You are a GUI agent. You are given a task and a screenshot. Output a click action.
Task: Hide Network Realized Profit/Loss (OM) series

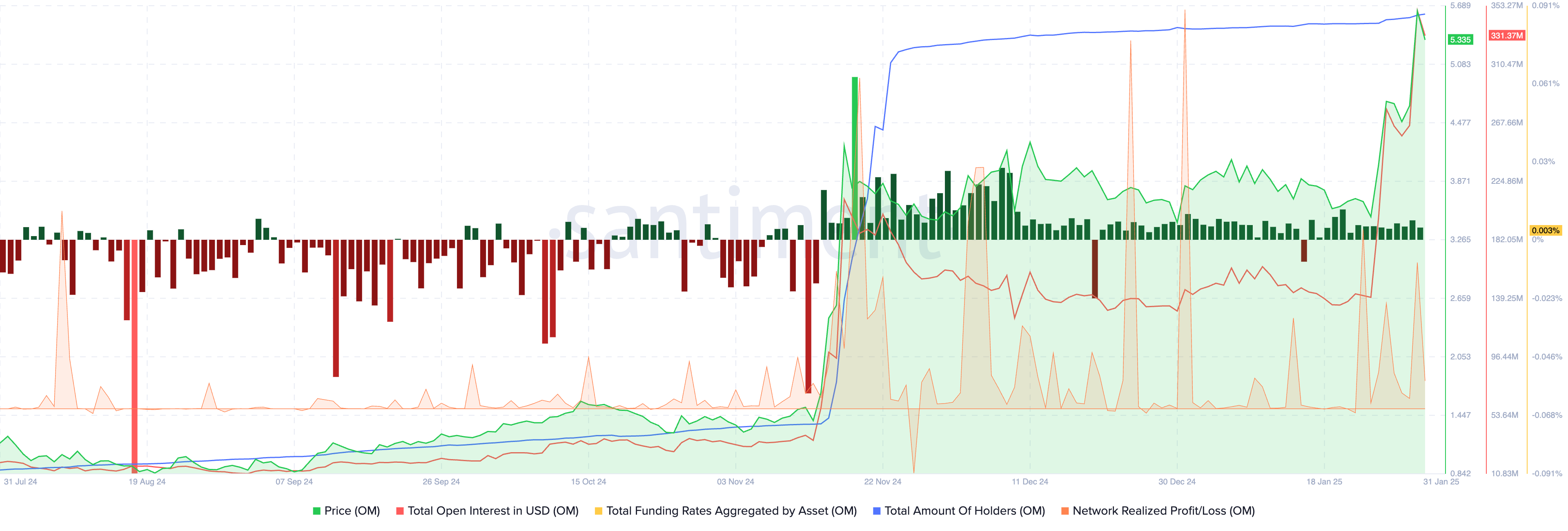point(1163,511)
